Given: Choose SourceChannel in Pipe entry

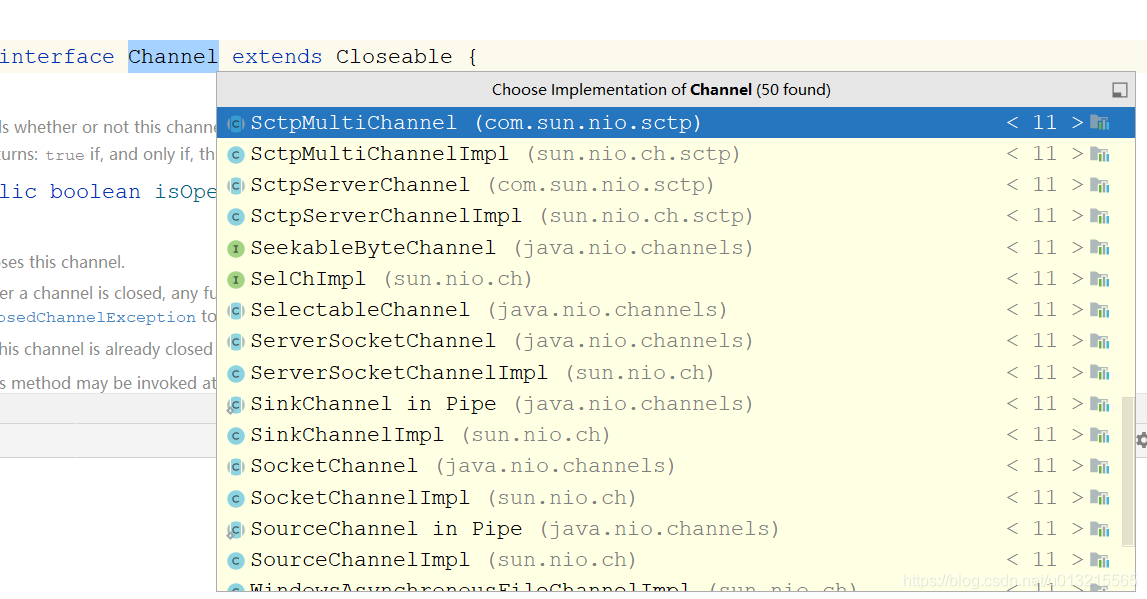Looking at the screenshot, I should click(676, 529).
